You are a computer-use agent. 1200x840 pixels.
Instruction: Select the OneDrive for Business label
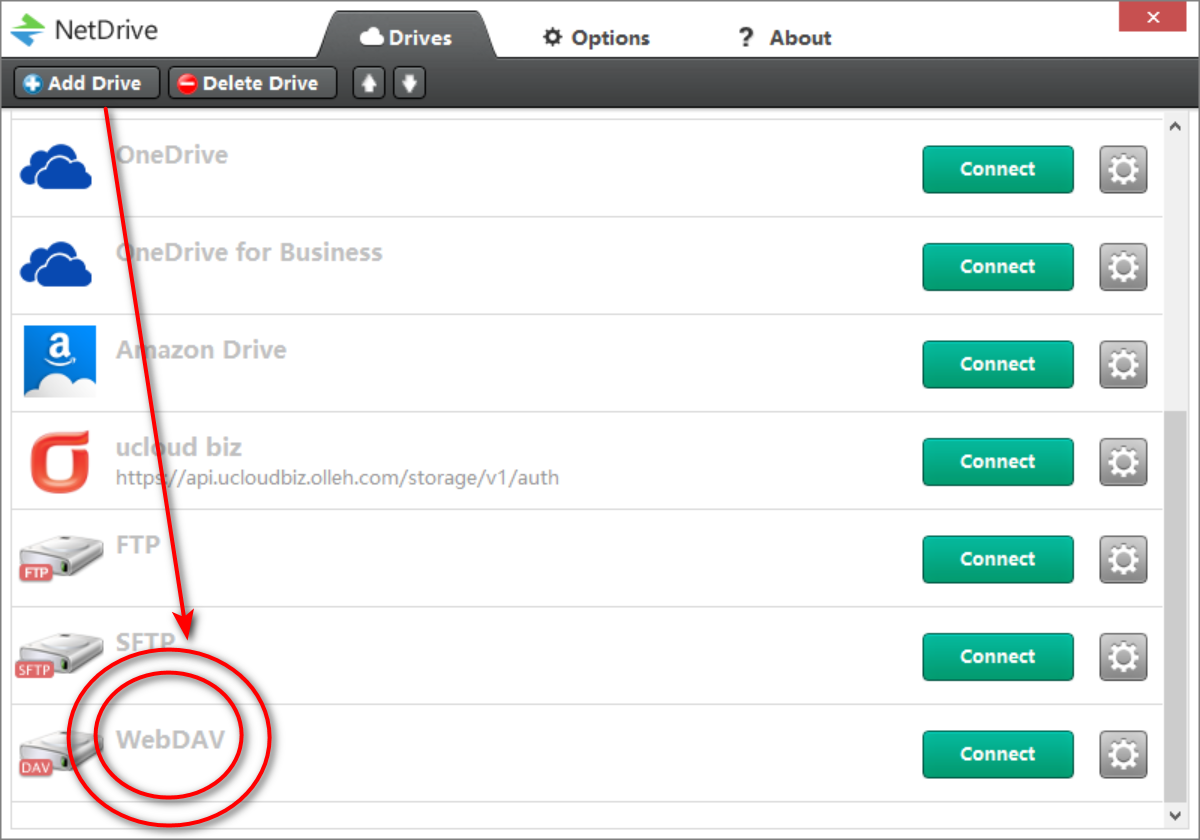249,252
